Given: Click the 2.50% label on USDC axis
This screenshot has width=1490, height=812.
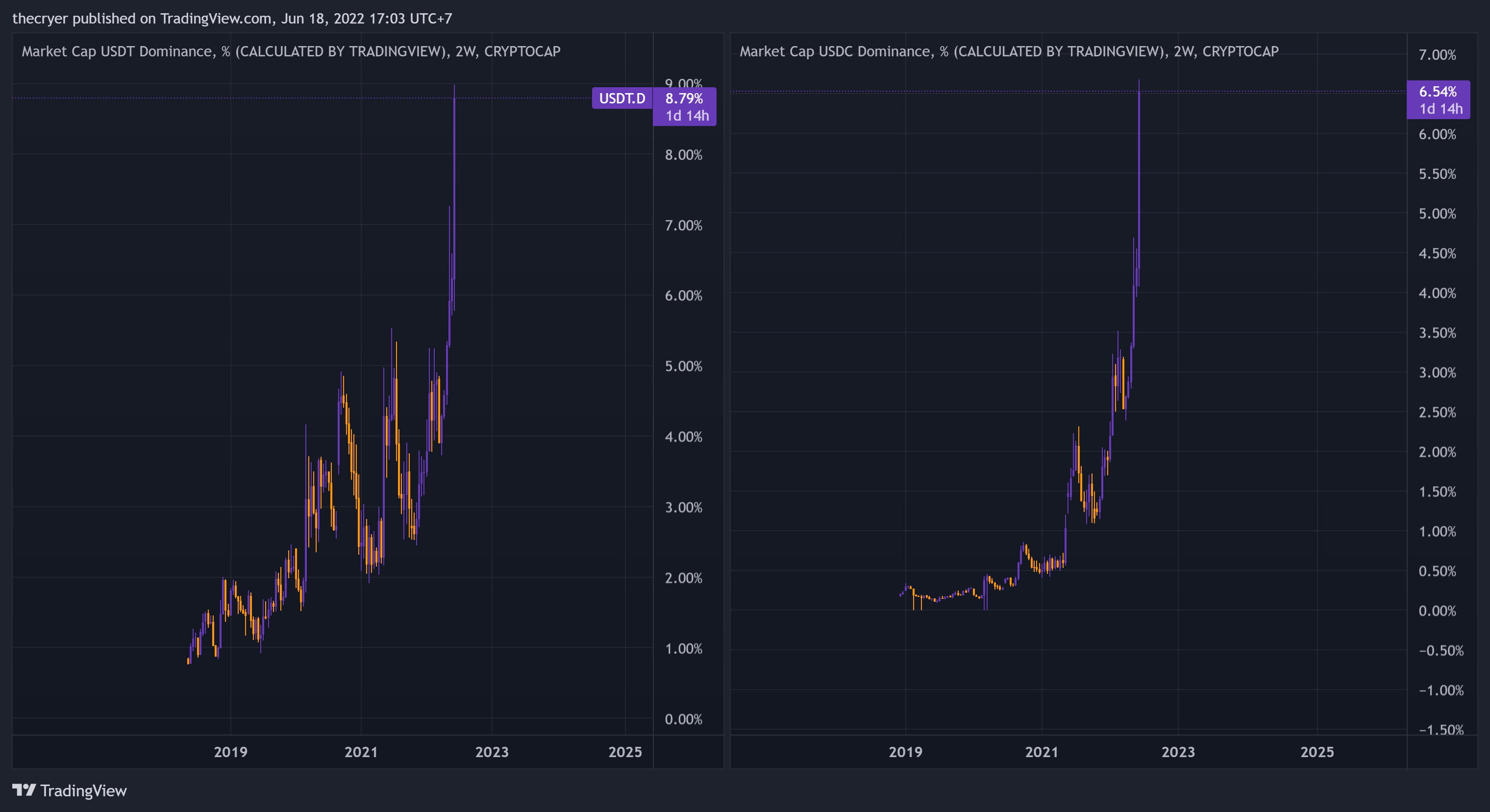Looking at the screenshot, I should [x=1438, y=412].
